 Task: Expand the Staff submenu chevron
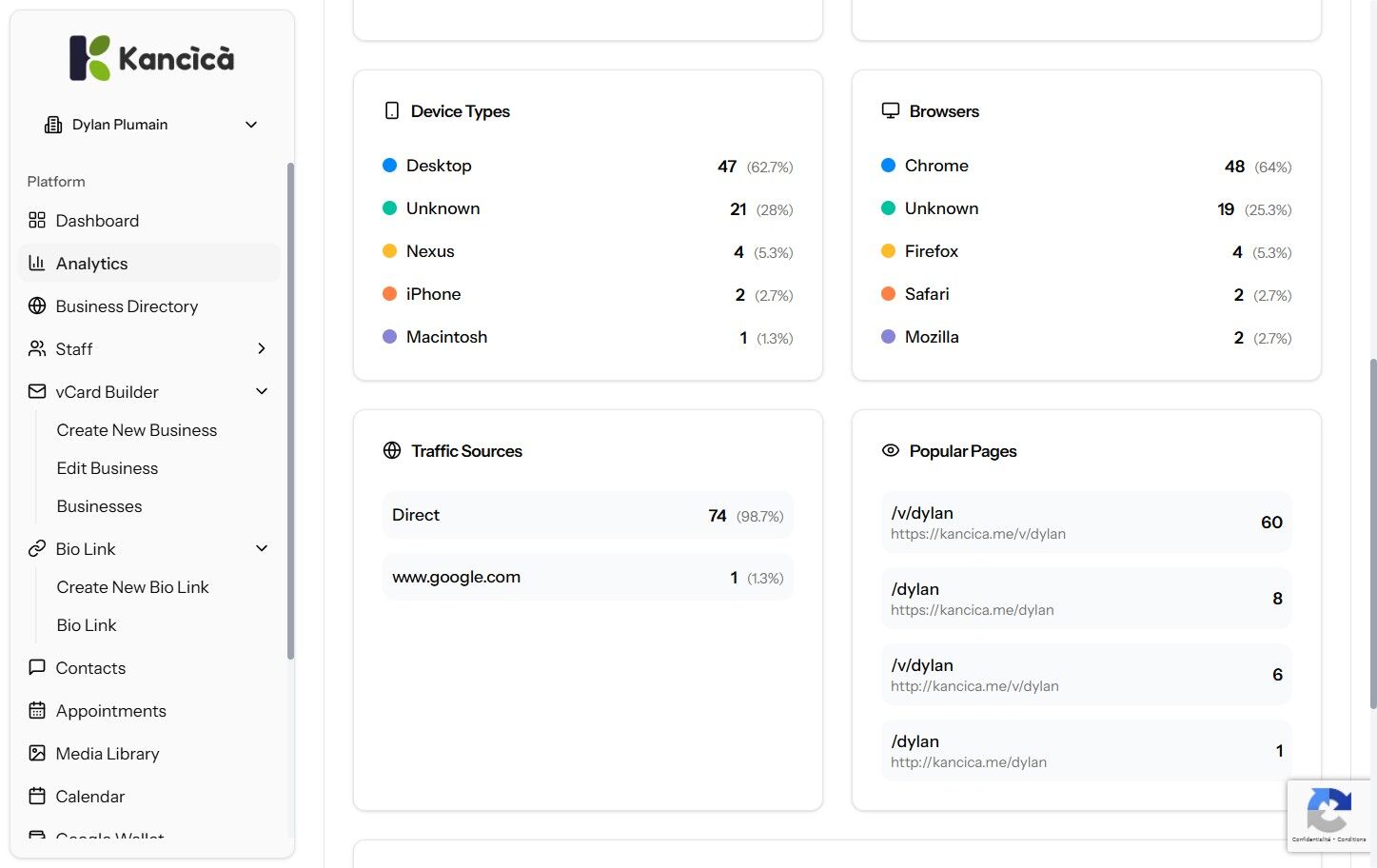click(x=262, y=348)
